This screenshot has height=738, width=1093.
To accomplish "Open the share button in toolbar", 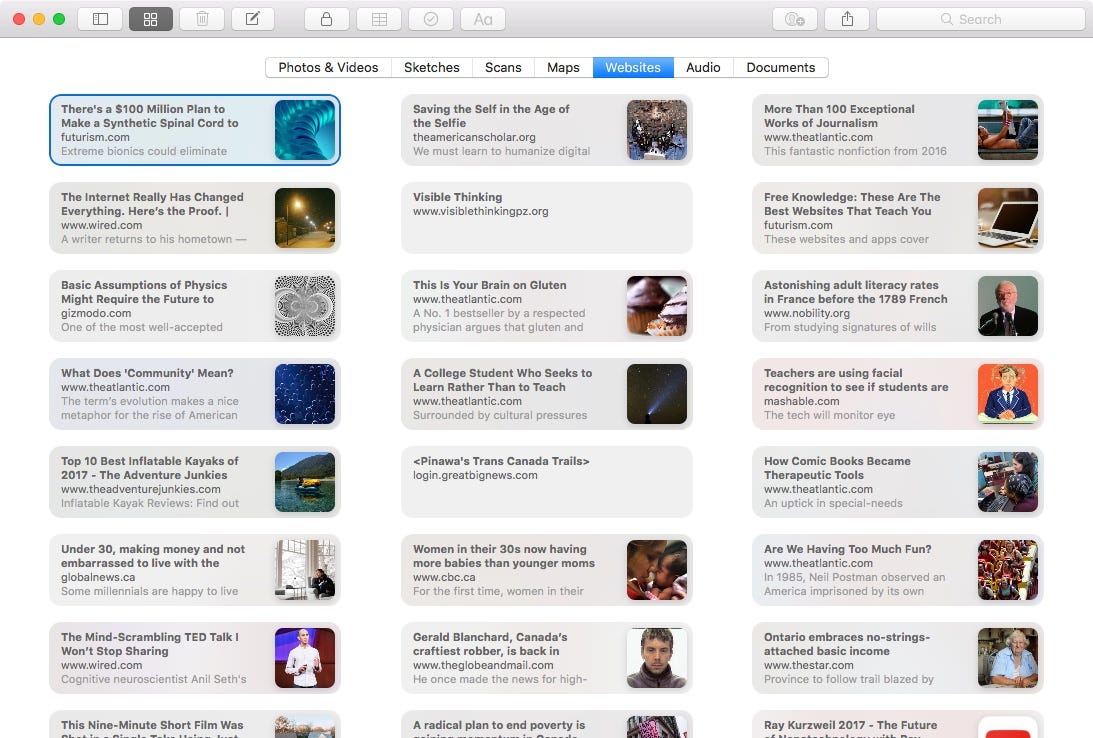I will 847,19.
